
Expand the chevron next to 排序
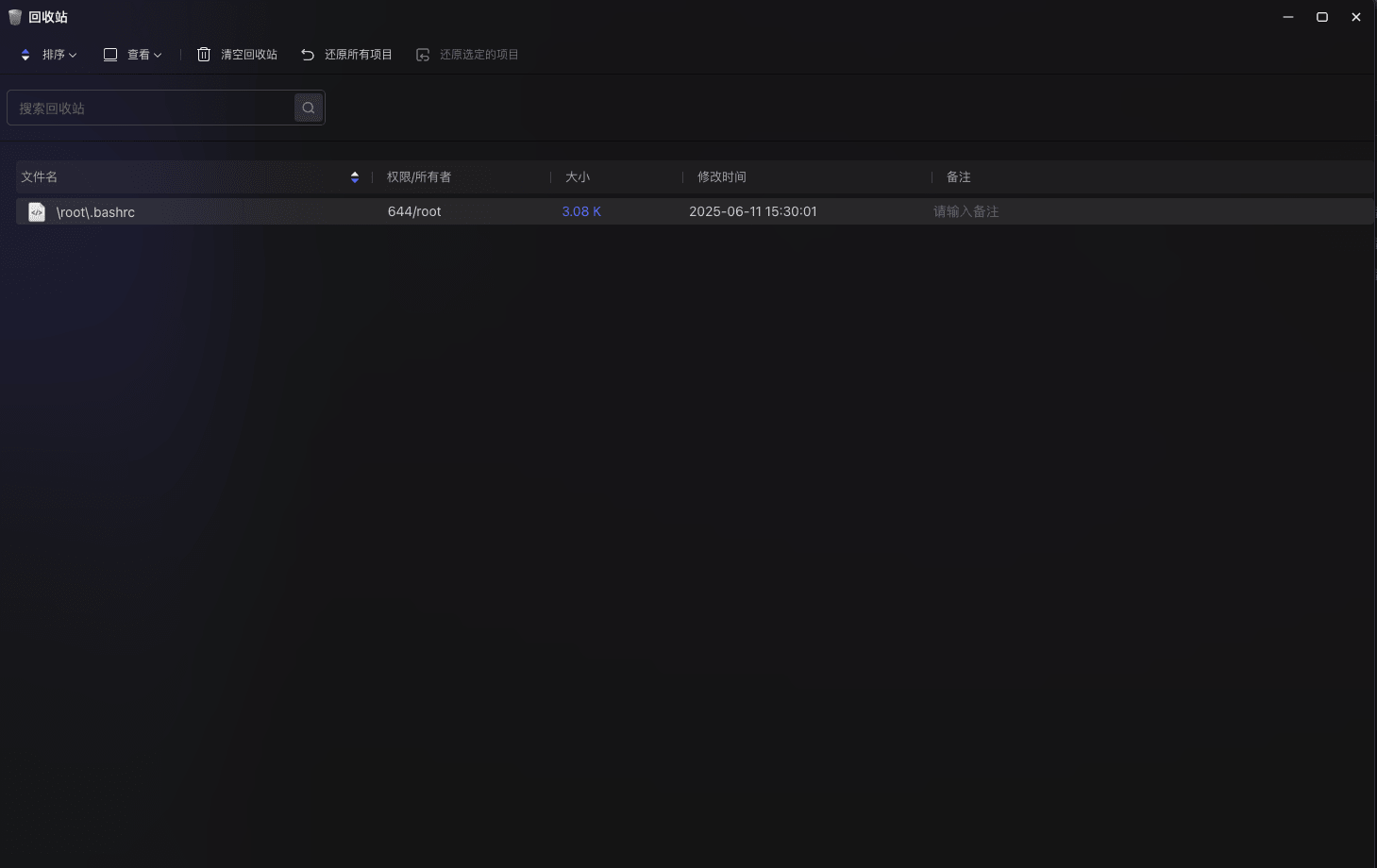pos(73,55)
